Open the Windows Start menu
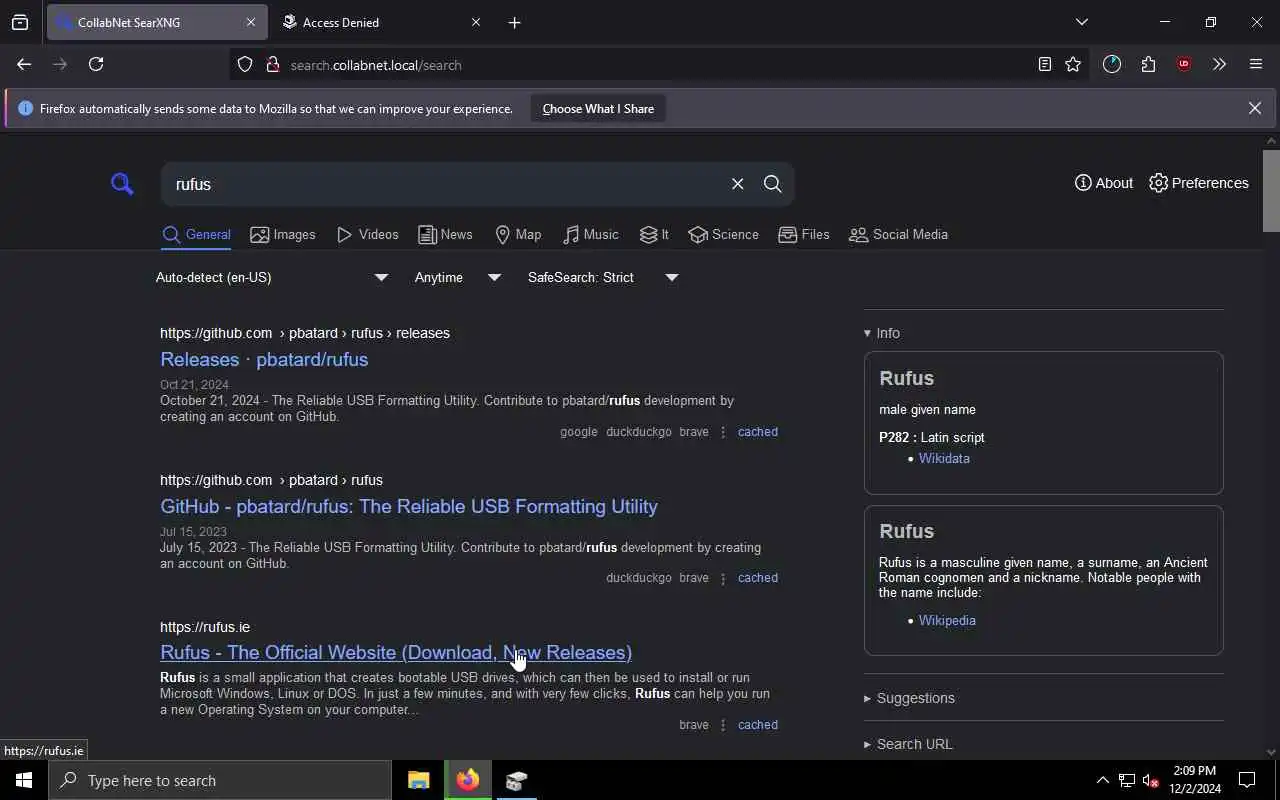The image size is (1280, 800). 24,780
